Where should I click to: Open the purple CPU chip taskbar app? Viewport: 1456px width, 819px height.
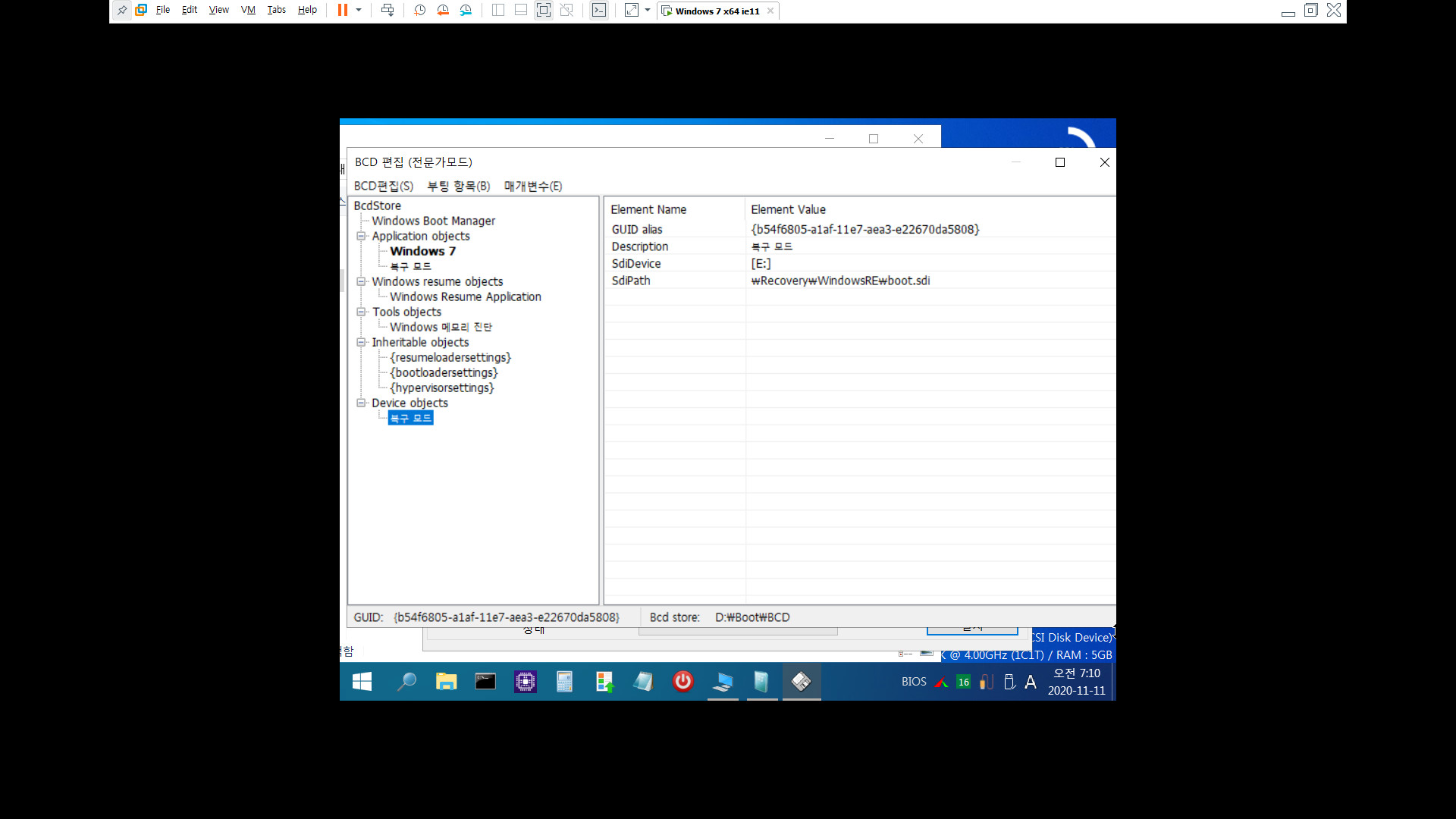coord(525,682)
